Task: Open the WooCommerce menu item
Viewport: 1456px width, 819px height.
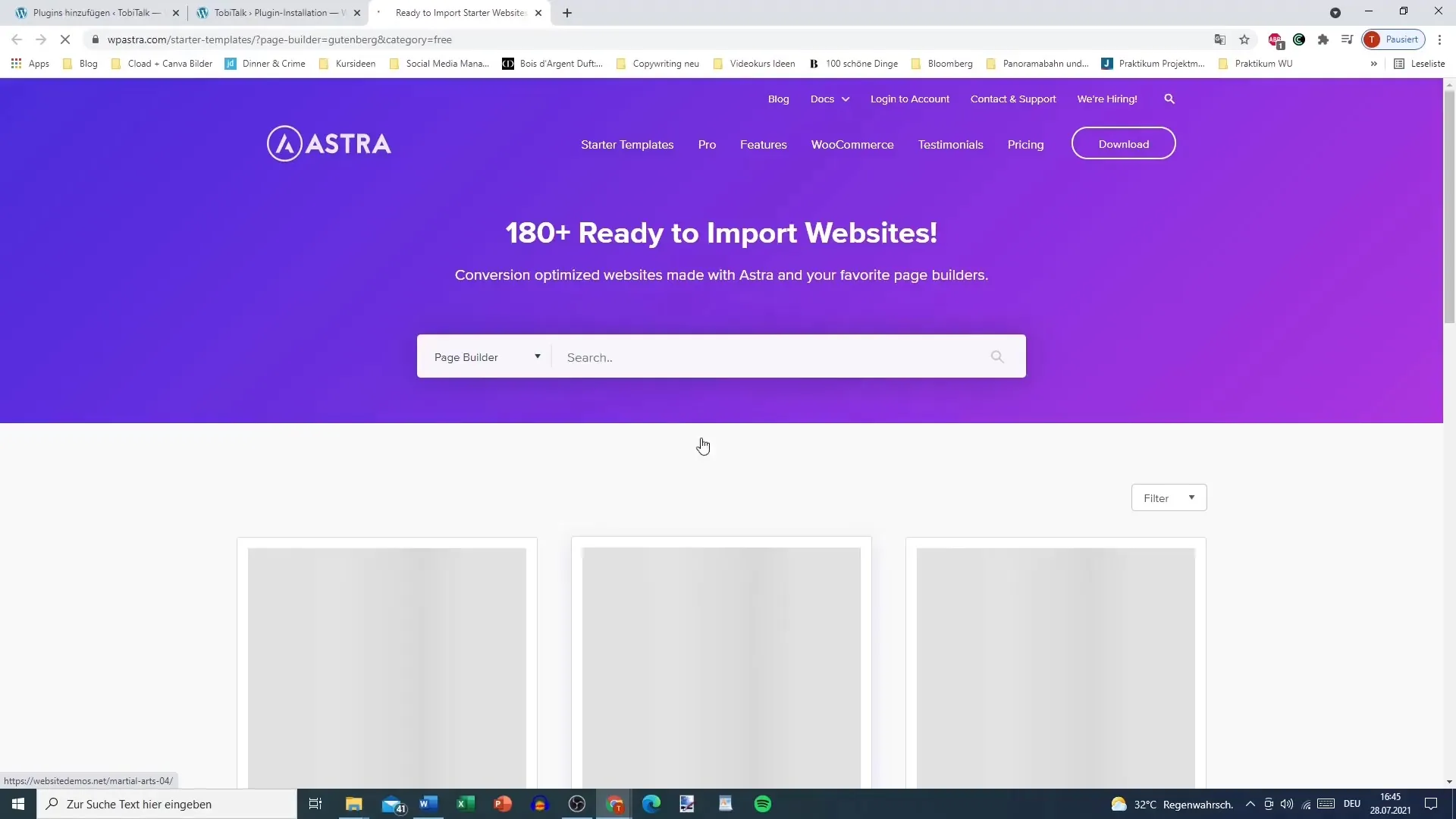Action: pos(852,145)
